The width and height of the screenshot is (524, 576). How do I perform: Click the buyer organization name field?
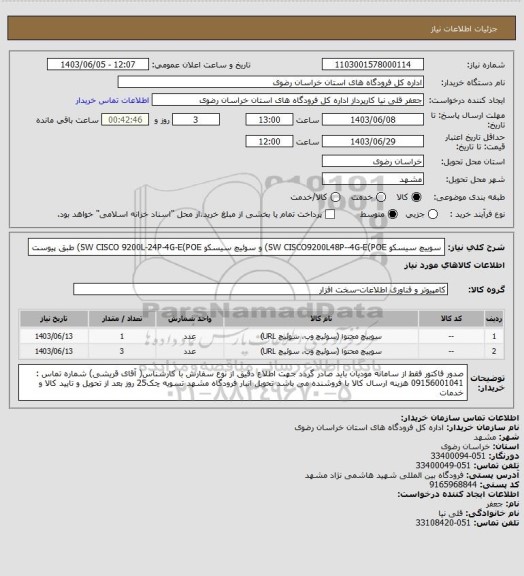click(x=270, y=82)
